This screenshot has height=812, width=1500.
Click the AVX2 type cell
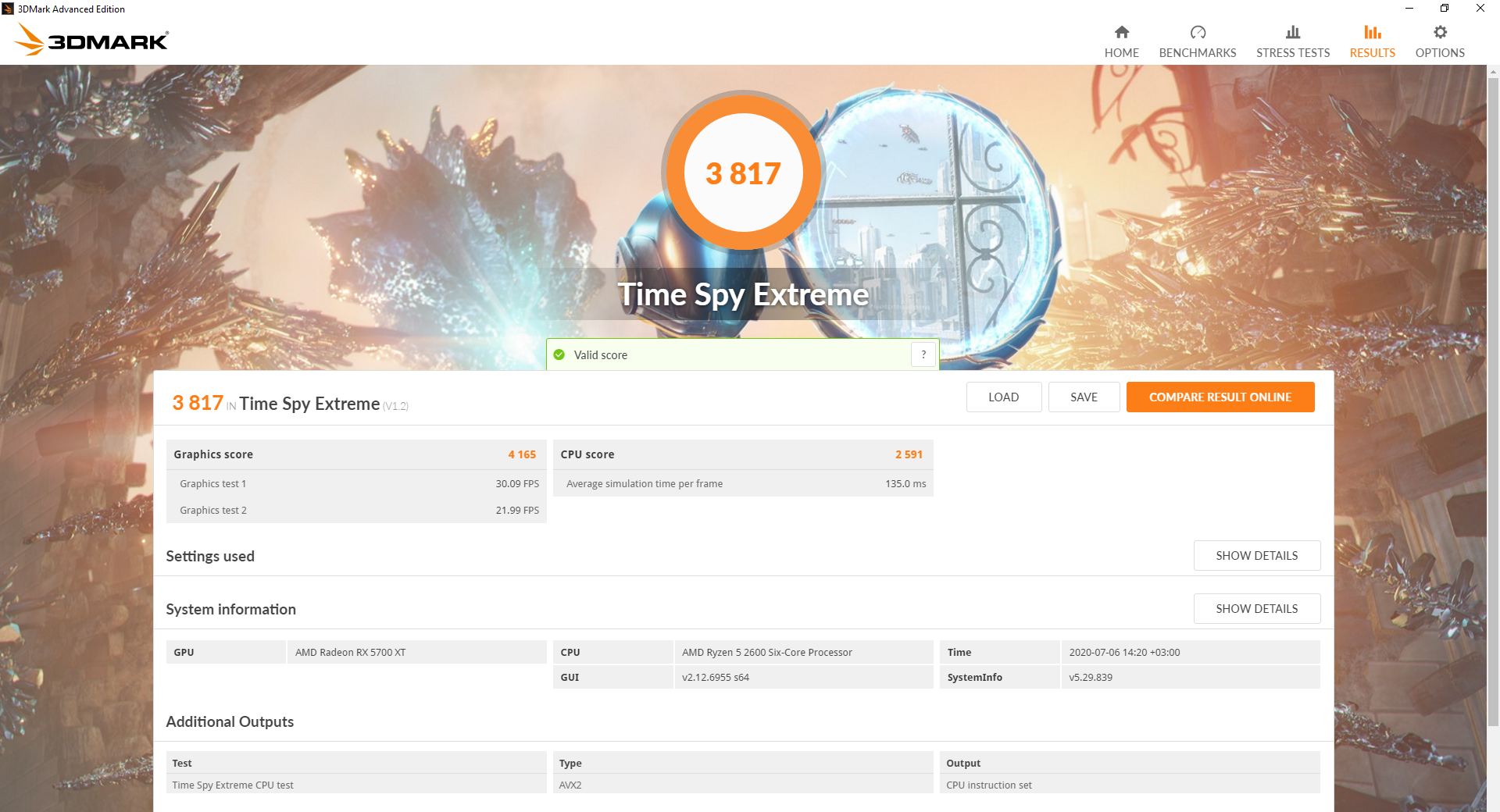point(743,785)
